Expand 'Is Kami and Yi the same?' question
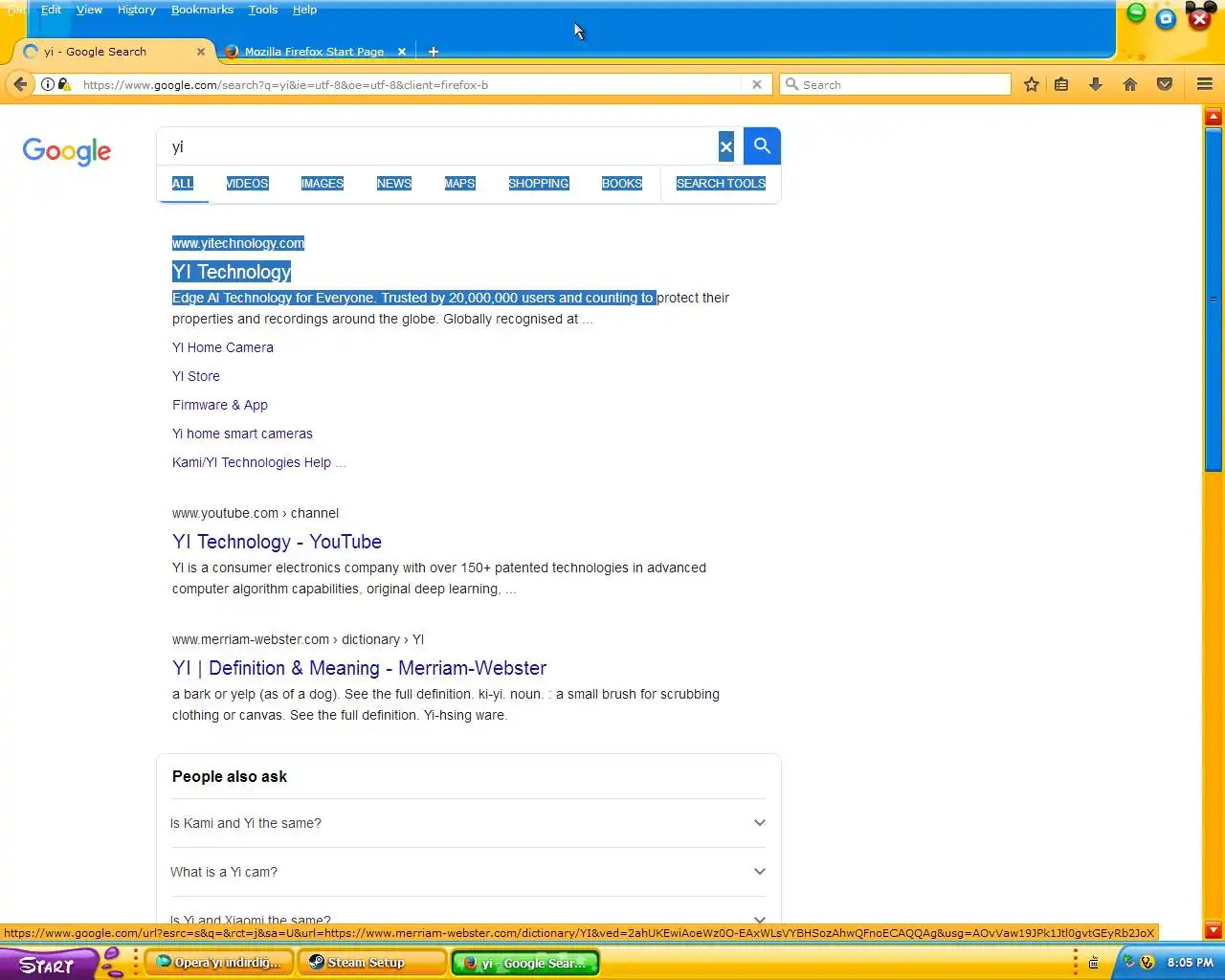This screenshot has height=980, width=1225. [468, 823]
